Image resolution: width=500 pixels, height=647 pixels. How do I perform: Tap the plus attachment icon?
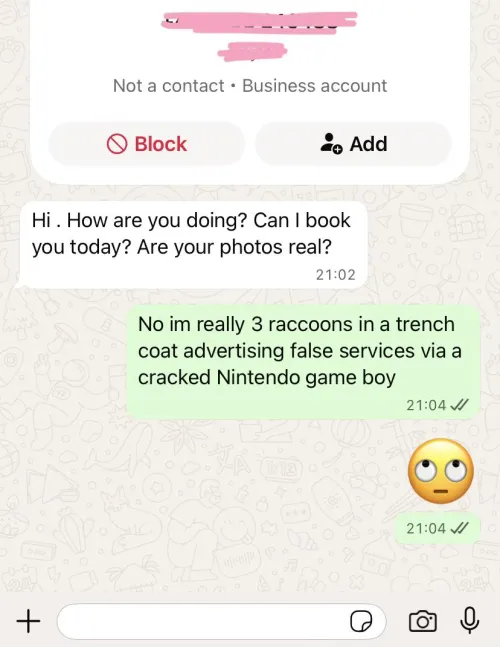28,621
